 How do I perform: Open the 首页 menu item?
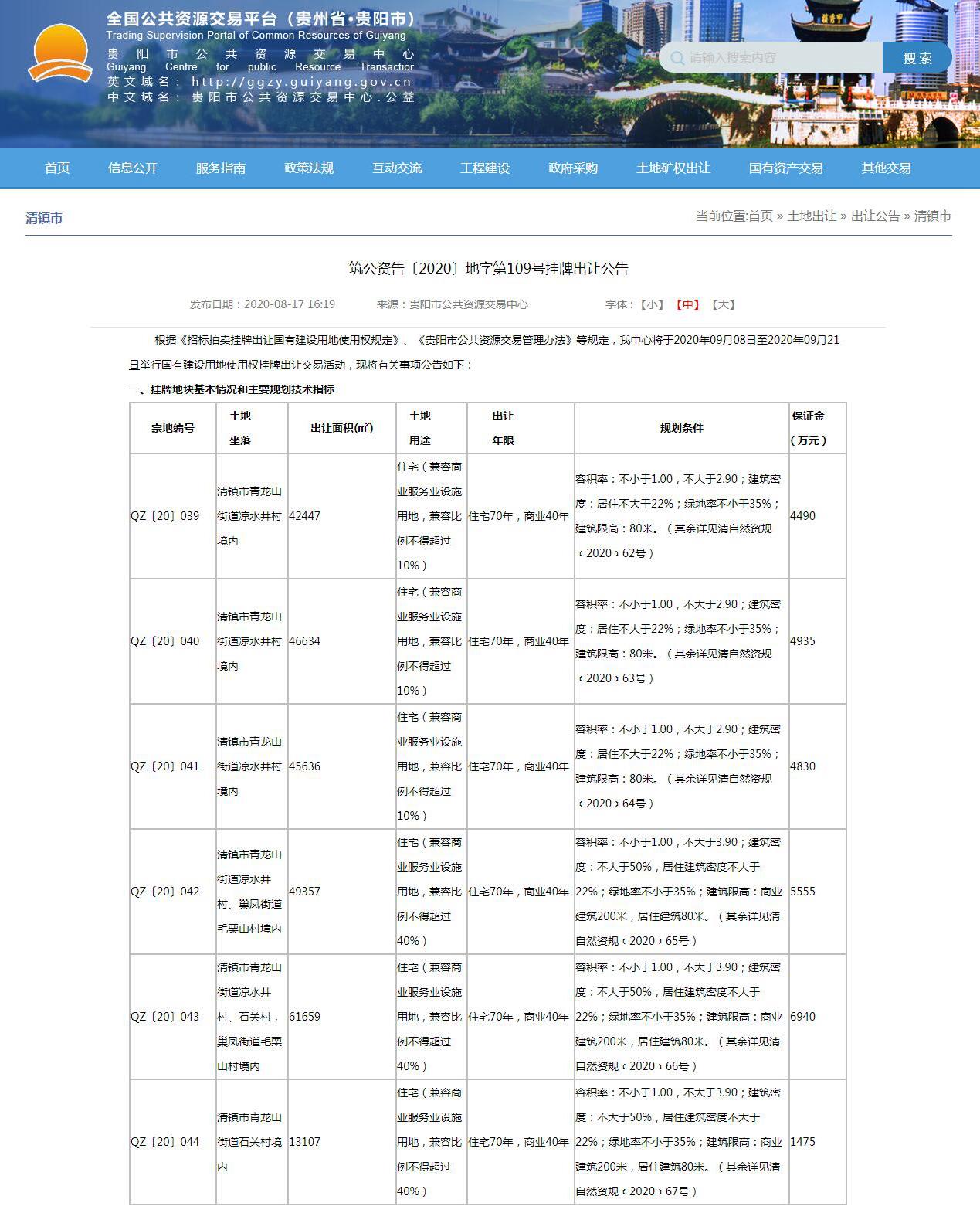click(57, 168)
